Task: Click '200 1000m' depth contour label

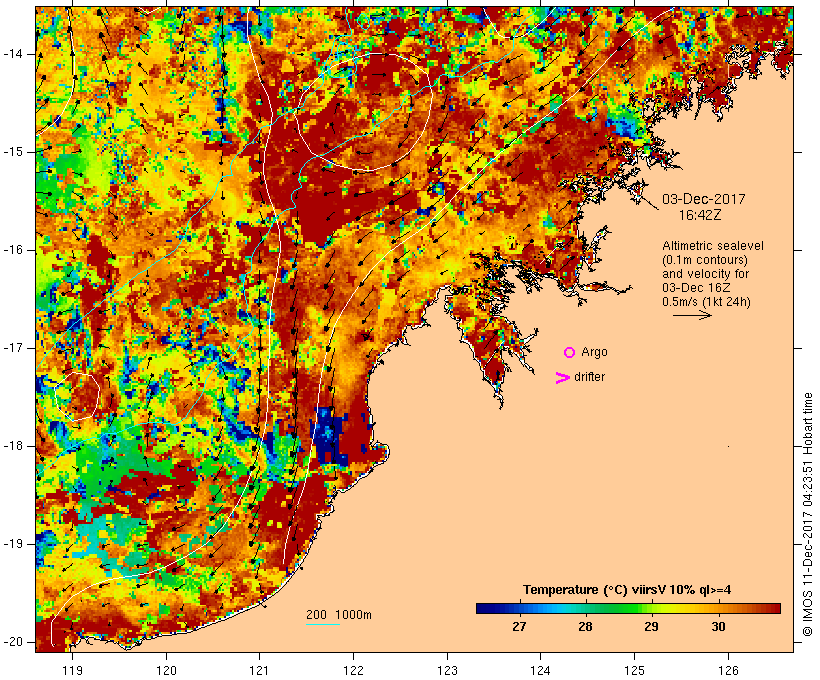Action: point(339,615)
